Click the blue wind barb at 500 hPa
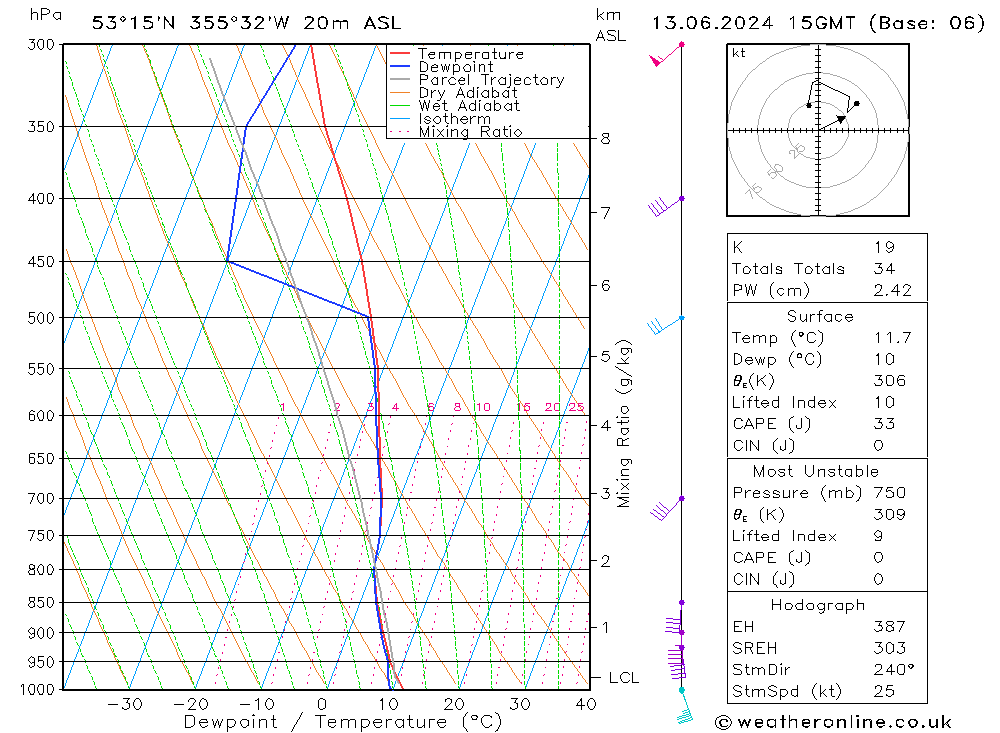This screenshot has height=733, width=1000. pos(666,325)
